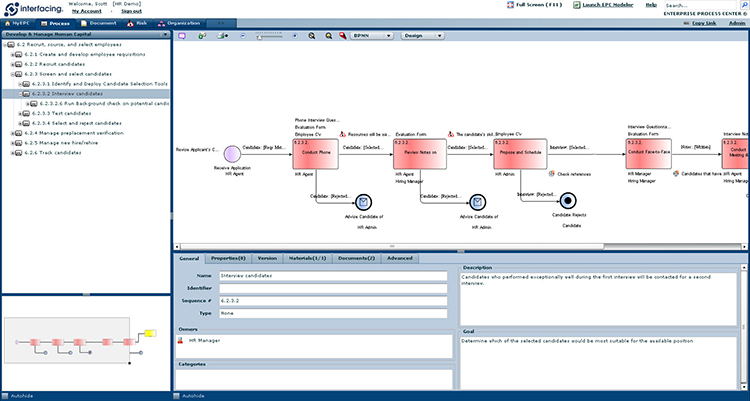Click the Copy Link link
The height and width of the screenshot is (401, 750).
point(704,23)
